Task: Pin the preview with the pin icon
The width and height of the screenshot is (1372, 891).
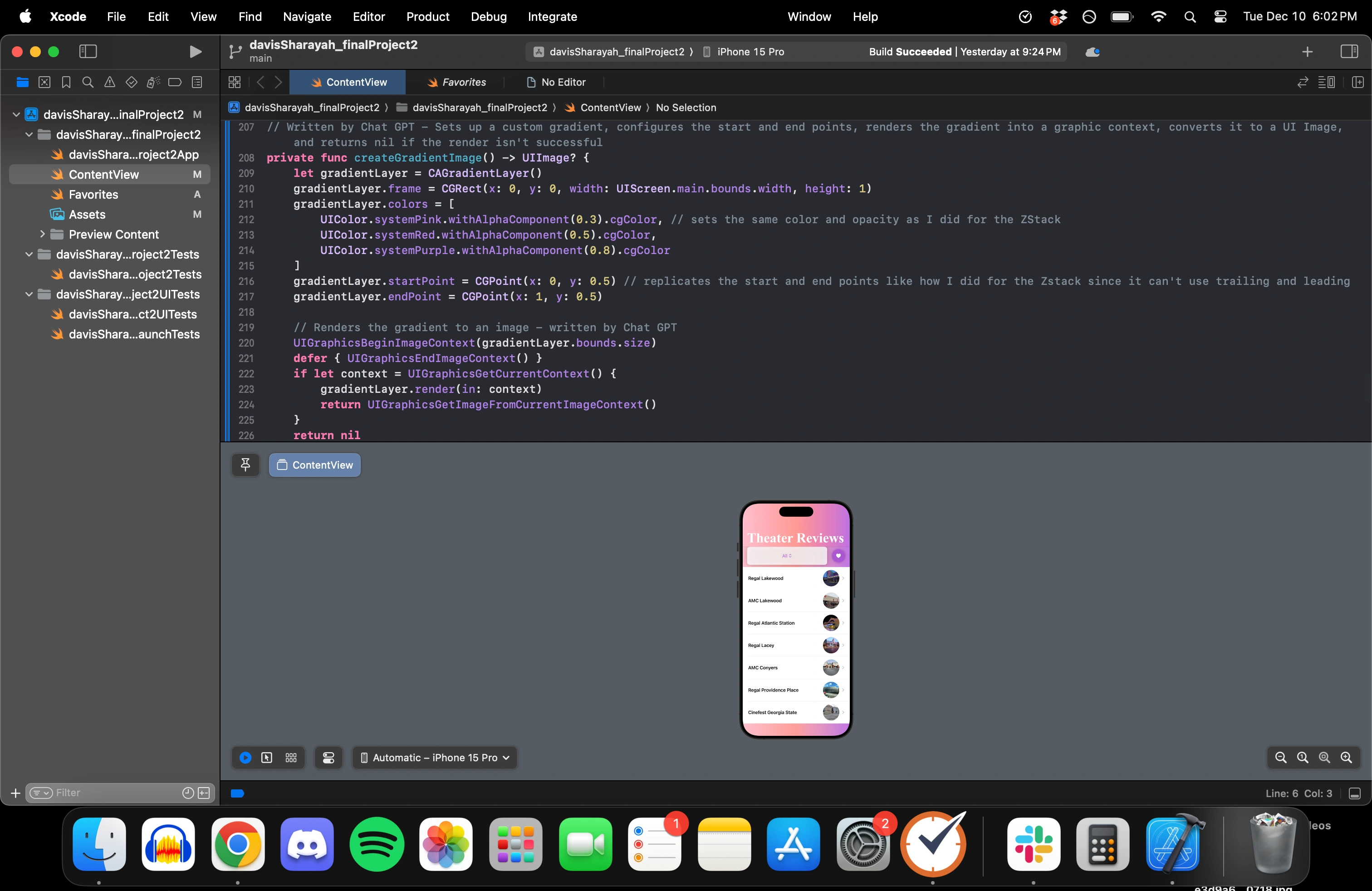Action: point(245,465)
